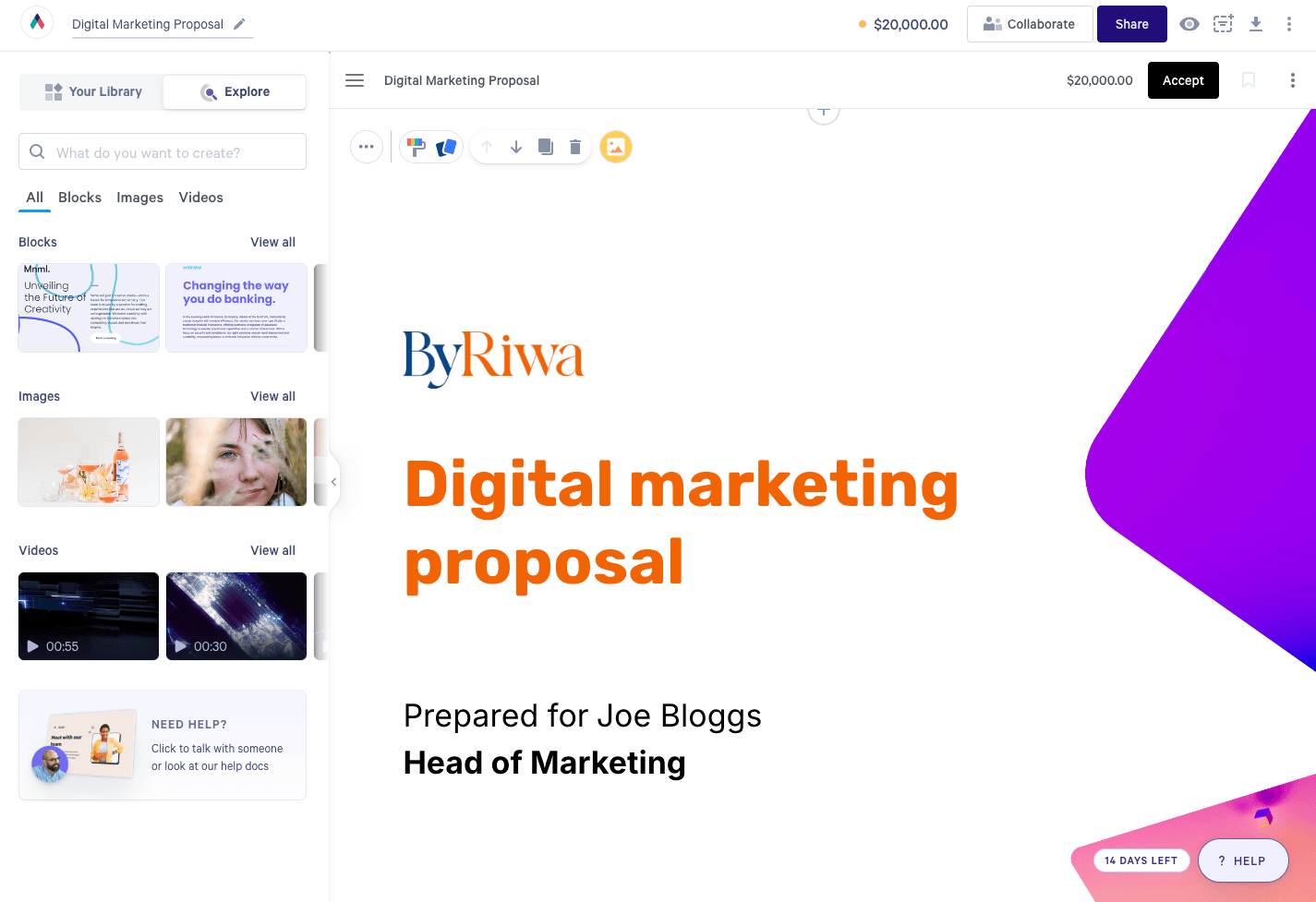Focus the 'What do you want to create?' search
Screen dimensions: 1316x902
pos(163,151)
